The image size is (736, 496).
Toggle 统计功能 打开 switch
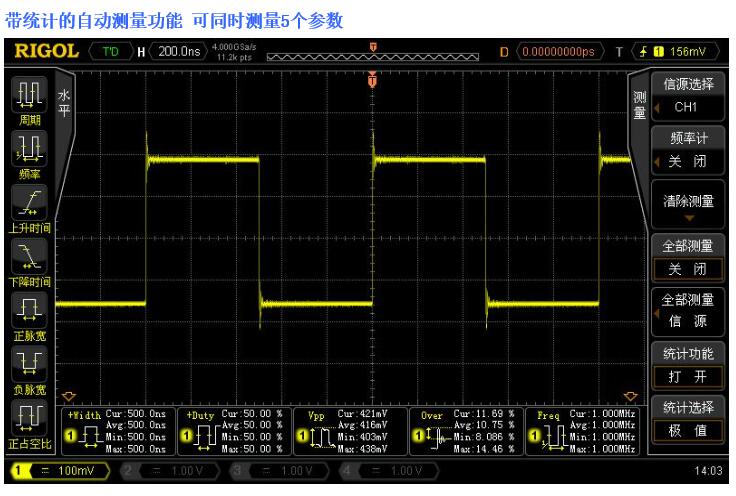pos(687,365)
